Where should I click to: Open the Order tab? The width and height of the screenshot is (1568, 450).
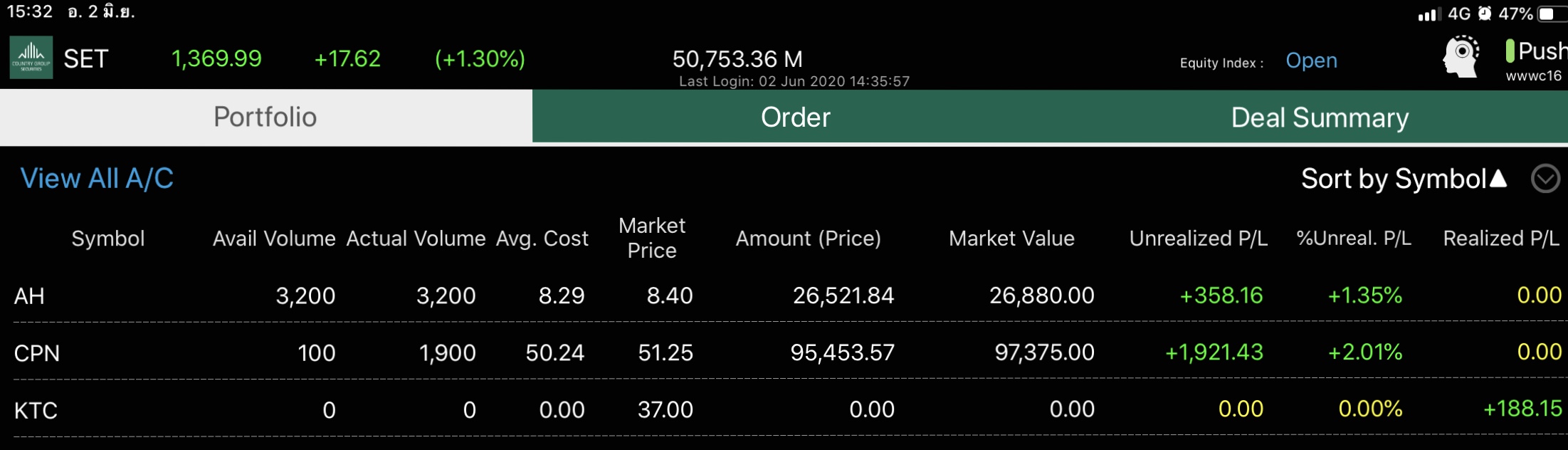[x=795, y=117]
